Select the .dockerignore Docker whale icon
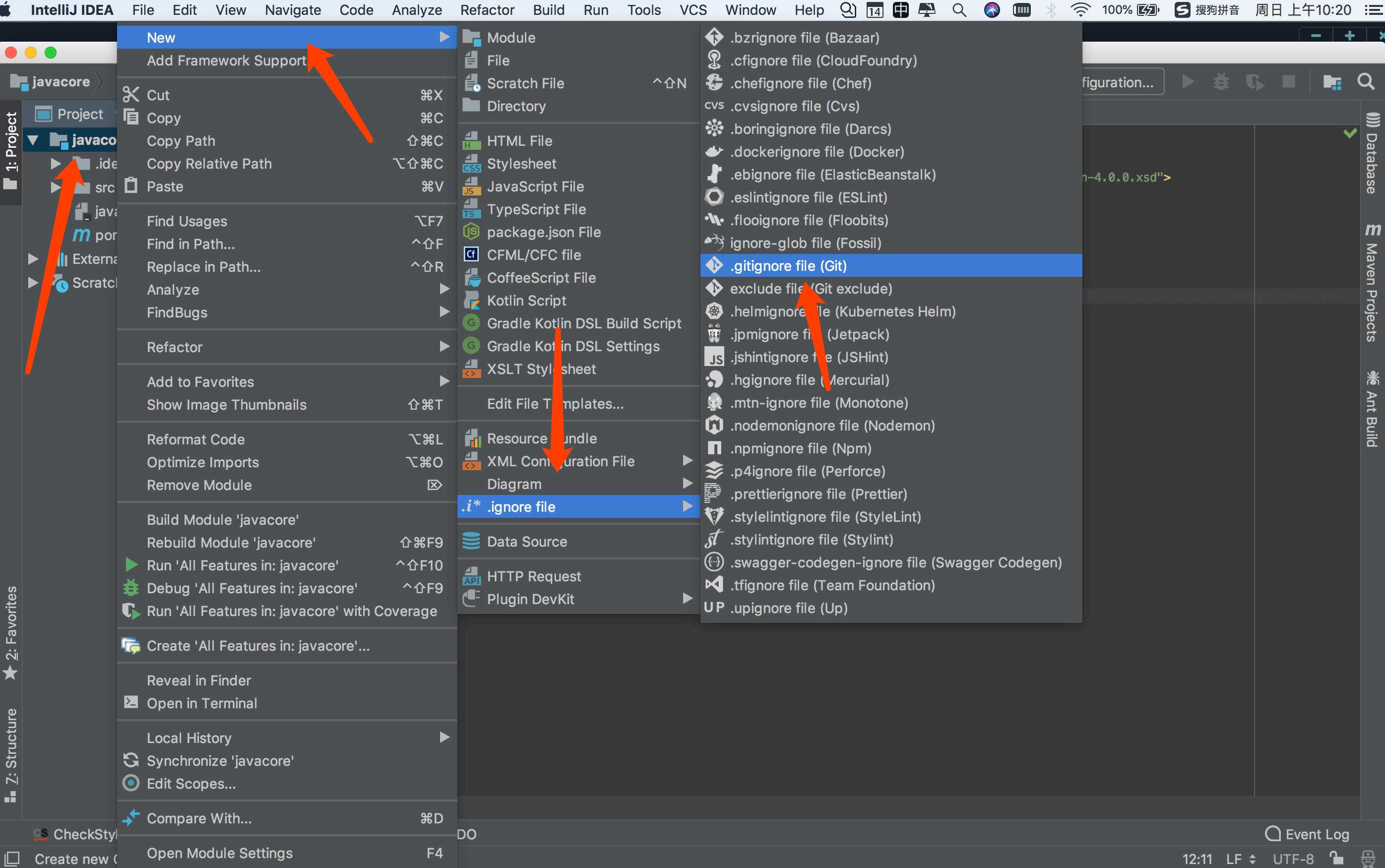Viewport: 1385px width, 868px height. 714,152
